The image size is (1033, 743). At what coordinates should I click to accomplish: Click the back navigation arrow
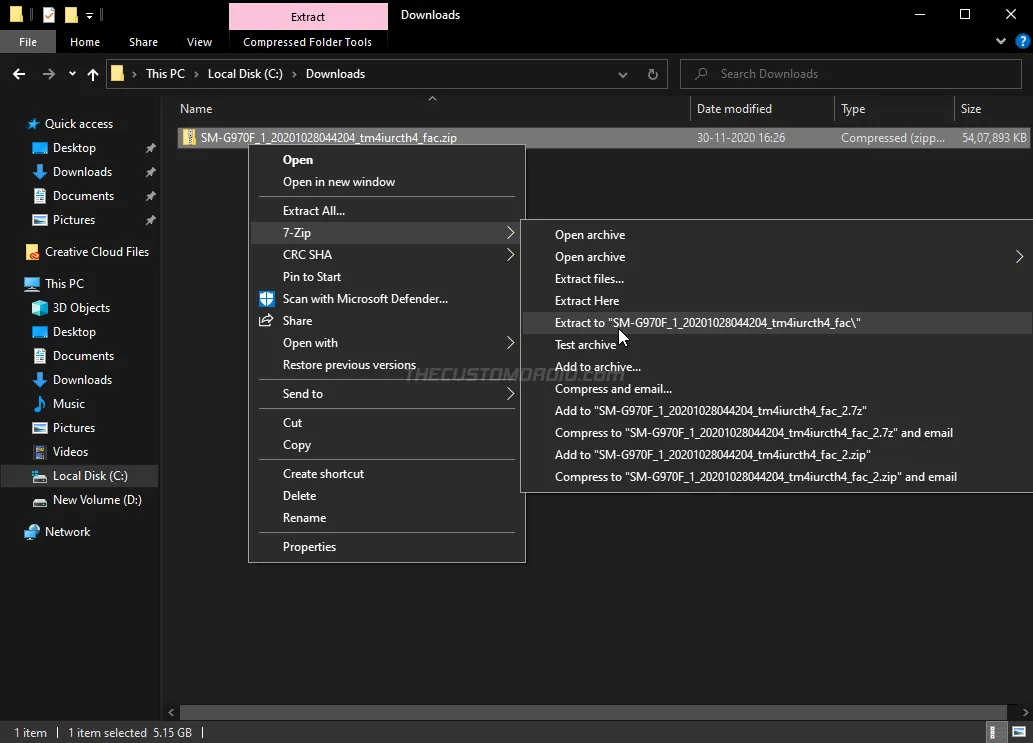pyautogui.click(x=18, y=73)
